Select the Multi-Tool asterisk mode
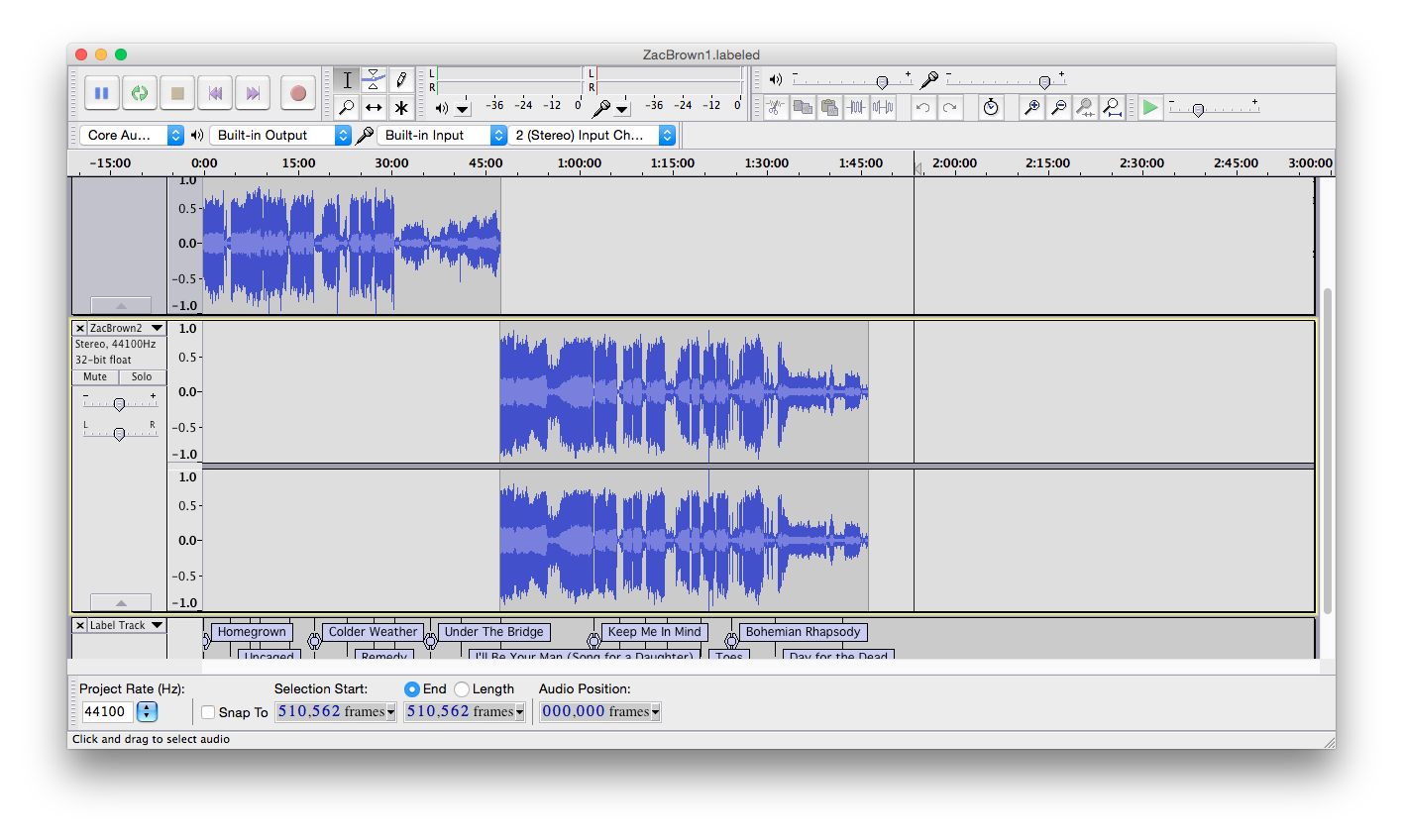Image resolution: width=1403 pixels, height=840 pixels. click(401, 107)
